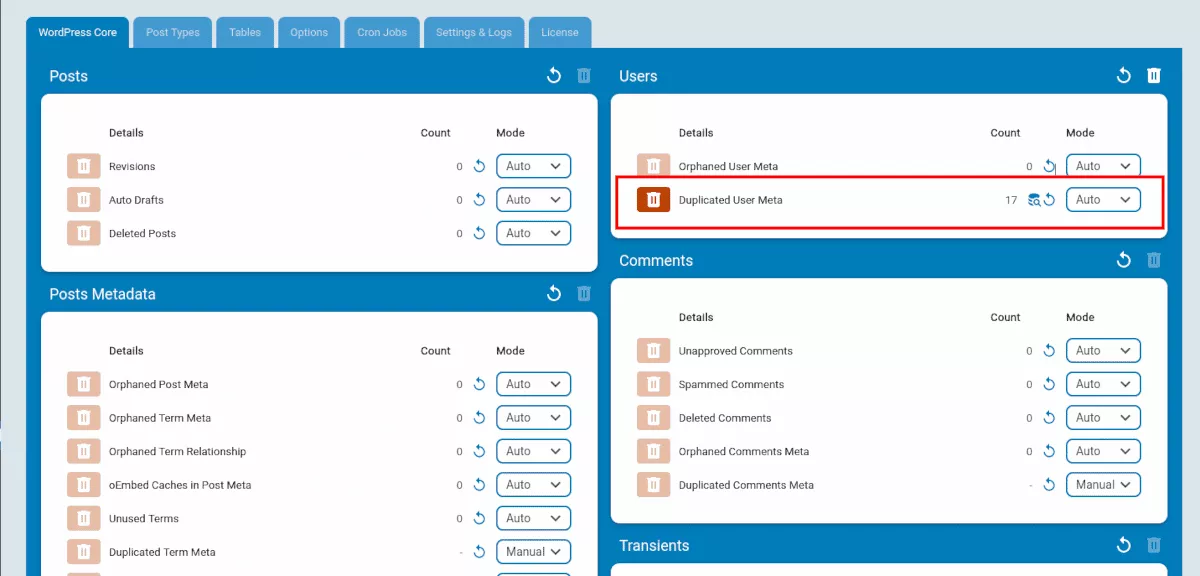Click the Orphaned Term Relationship label
Viewport: 1200px width, 576px height.
coord(177,452)
